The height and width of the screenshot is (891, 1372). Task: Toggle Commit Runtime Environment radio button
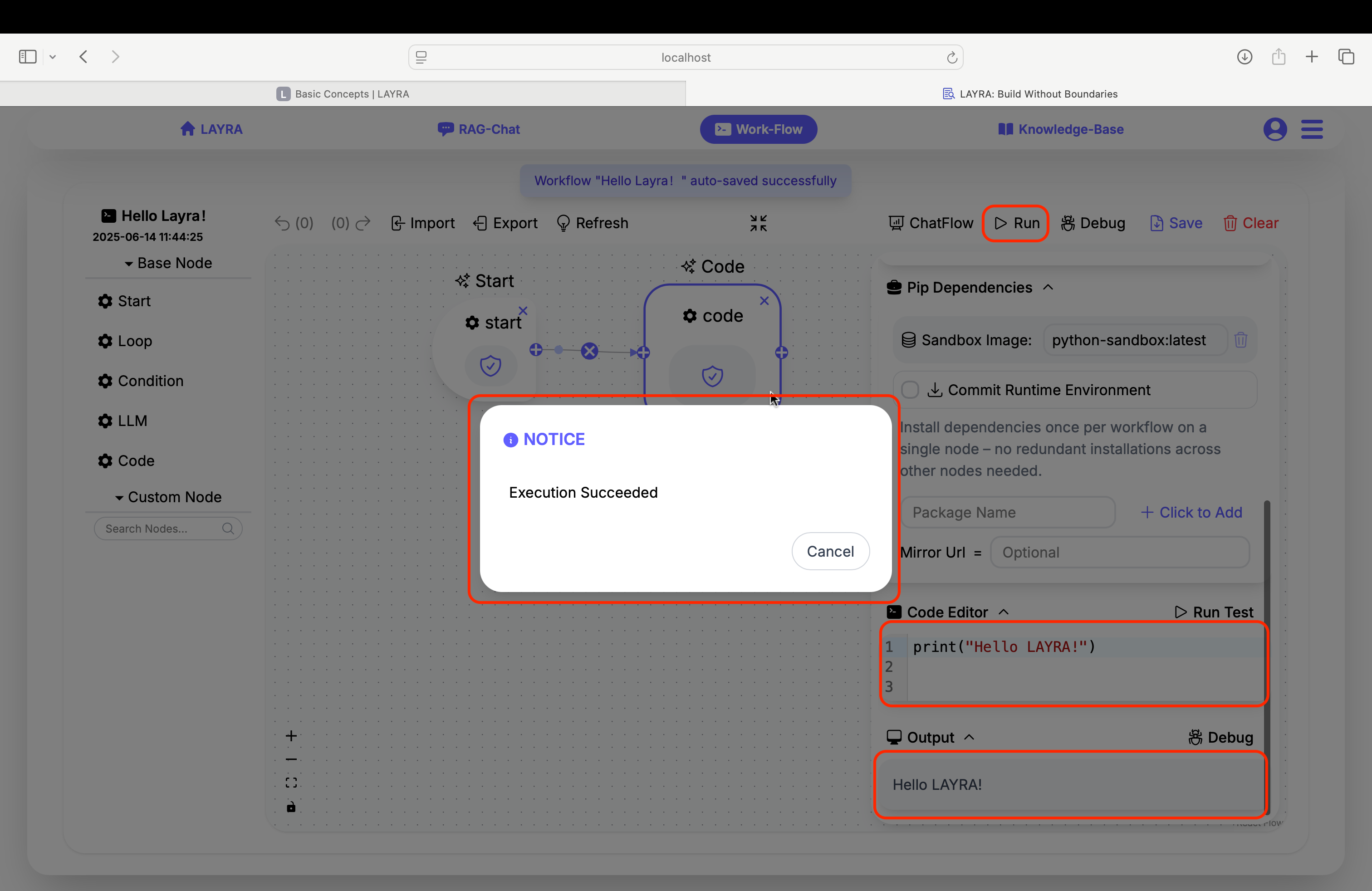(x=910, y=390)
